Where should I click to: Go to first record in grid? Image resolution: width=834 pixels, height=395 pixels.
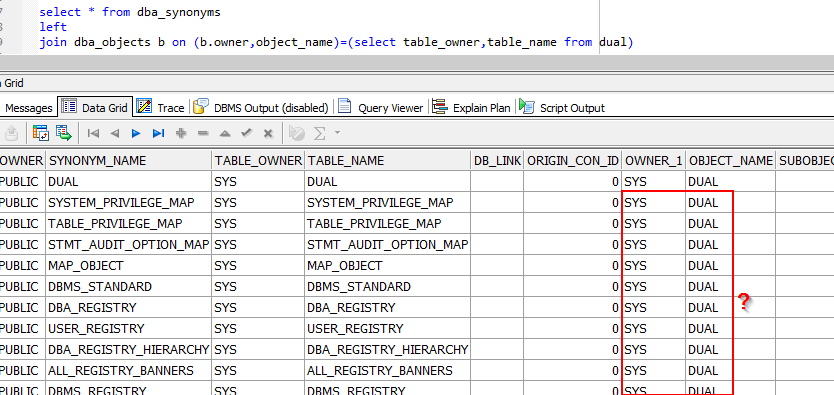coord(93,133)
